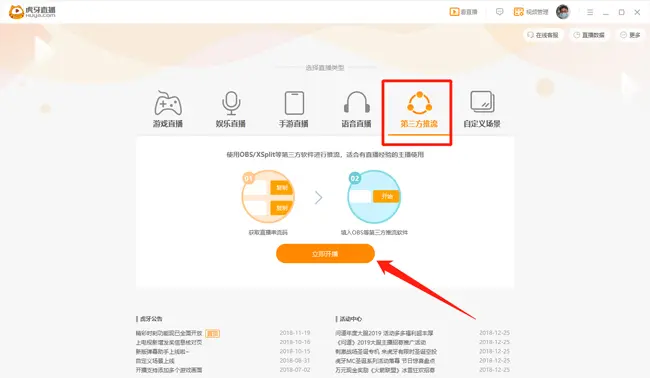Choose the 娱乐直播 microphone icon
This screenshot has width=650, height=378.
(x=231, y=103)
